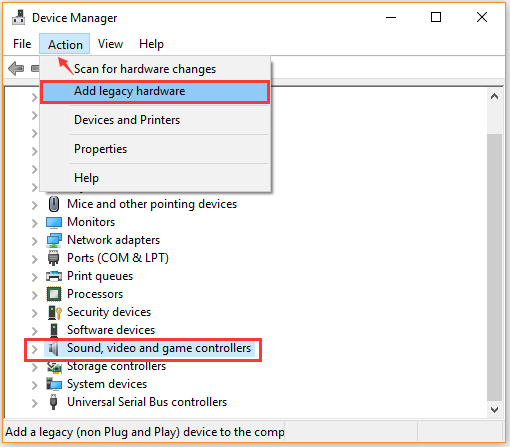Click the back arrow toolbar button
Image resolution: width=510 pixels, height=447 pixels.
[x=16, y=69]
